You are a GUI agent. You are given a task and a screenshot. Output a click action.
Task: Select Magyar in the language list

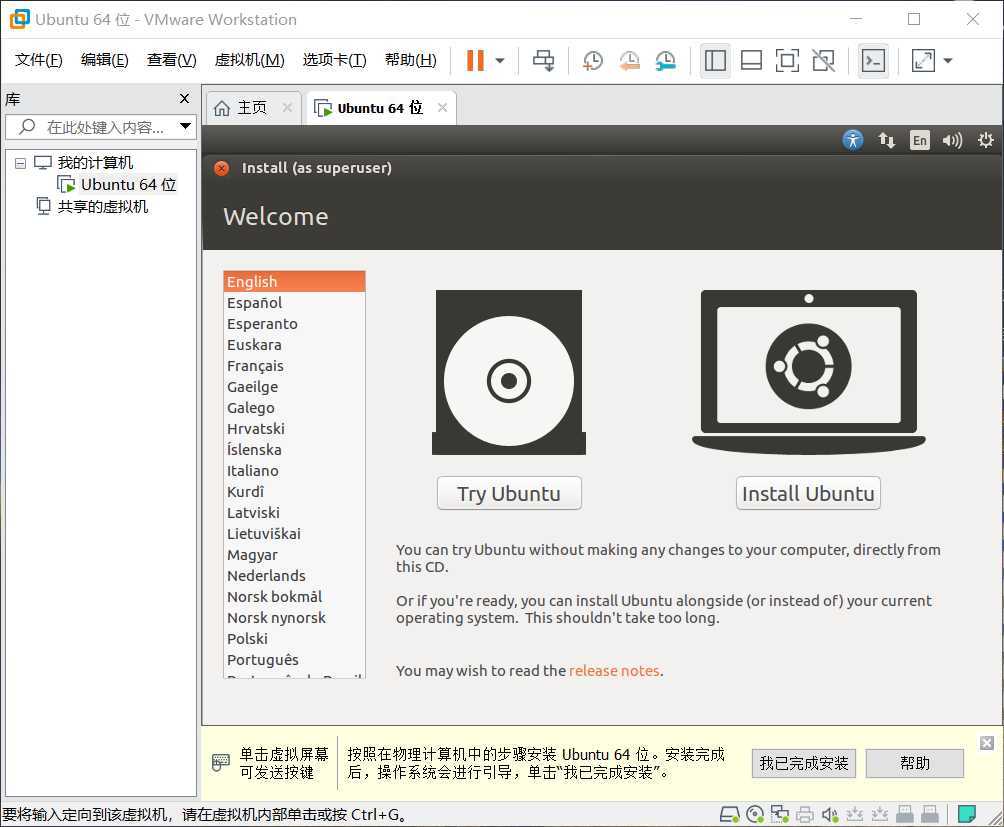pyautogui.click(x=294, y=554)
